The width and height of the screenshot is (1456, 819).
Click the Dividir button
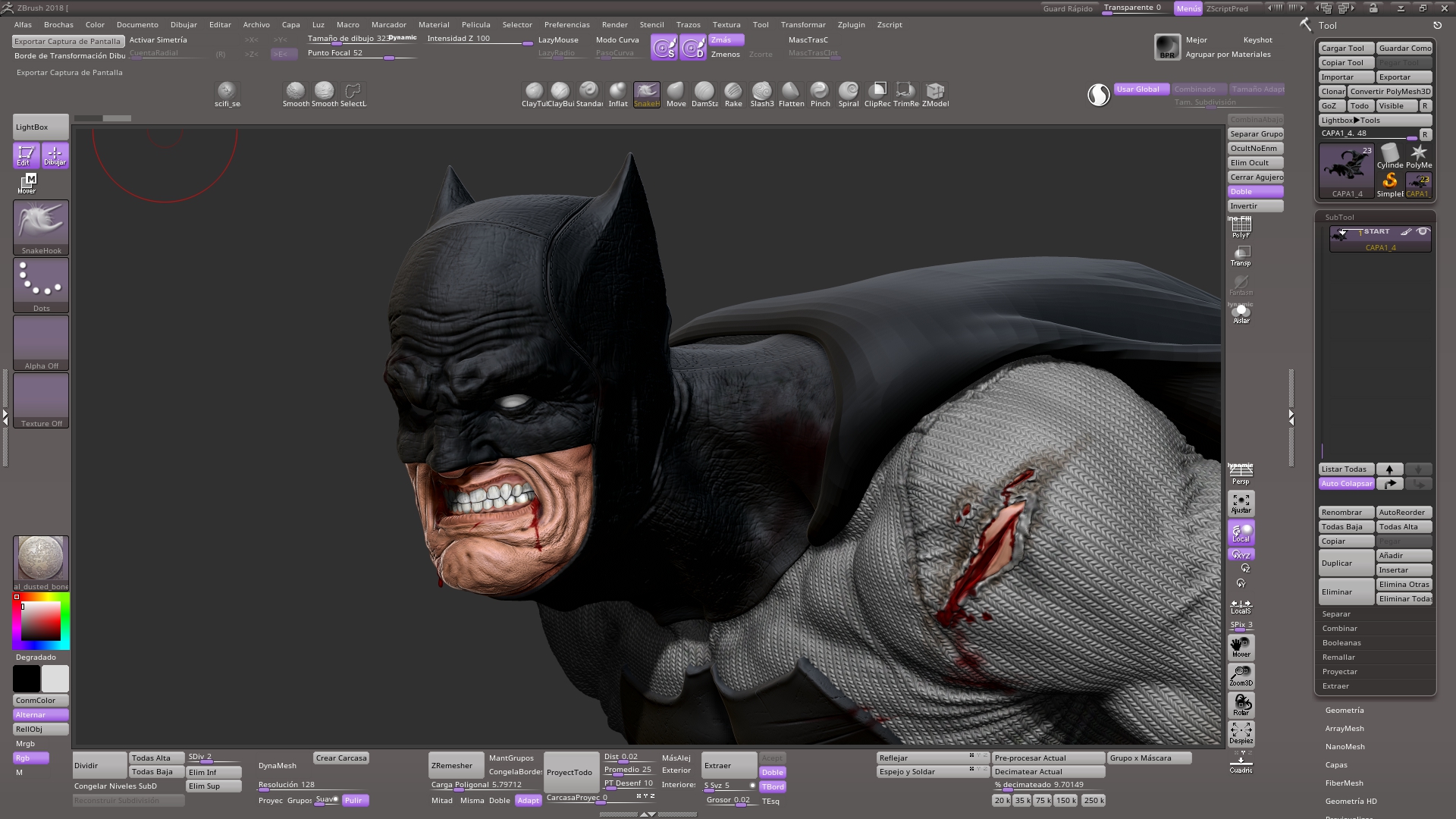99,765
